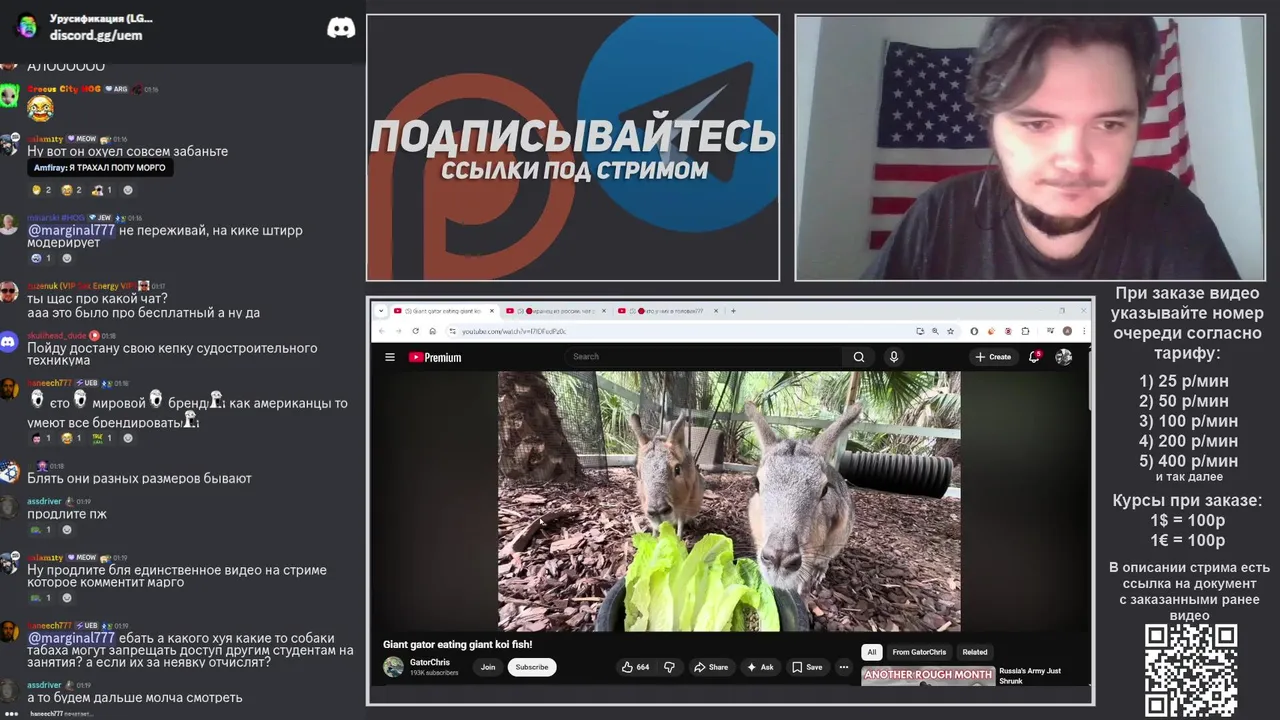Click 'Блять они разных размеров бывают' message
The height and width of the screenshot is (720, 1280).
point(139,478)
